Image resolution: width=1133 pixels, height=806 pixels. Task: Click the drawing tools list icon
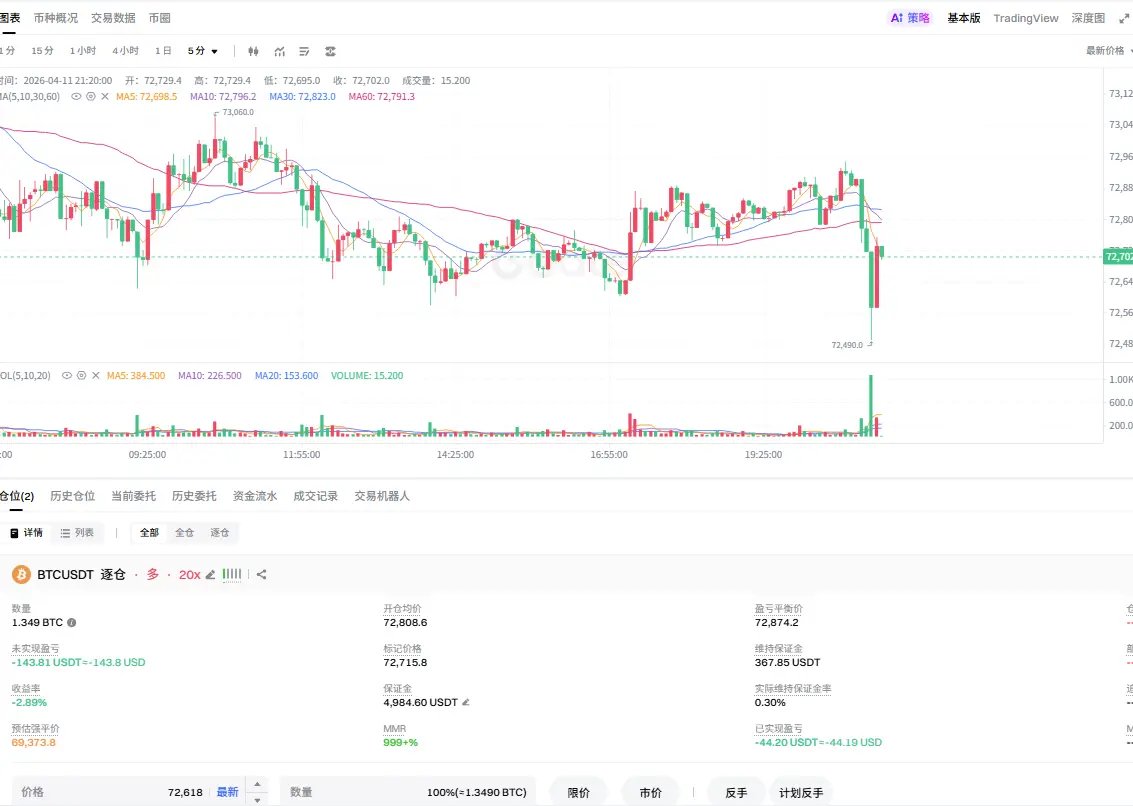tap(304, 51)
